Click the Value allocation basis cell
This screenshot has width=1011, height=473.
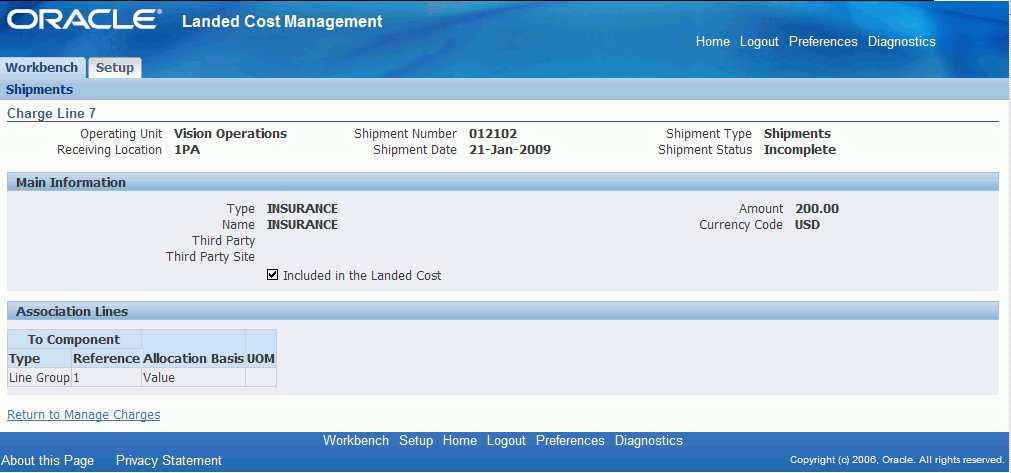coord(193,378)
